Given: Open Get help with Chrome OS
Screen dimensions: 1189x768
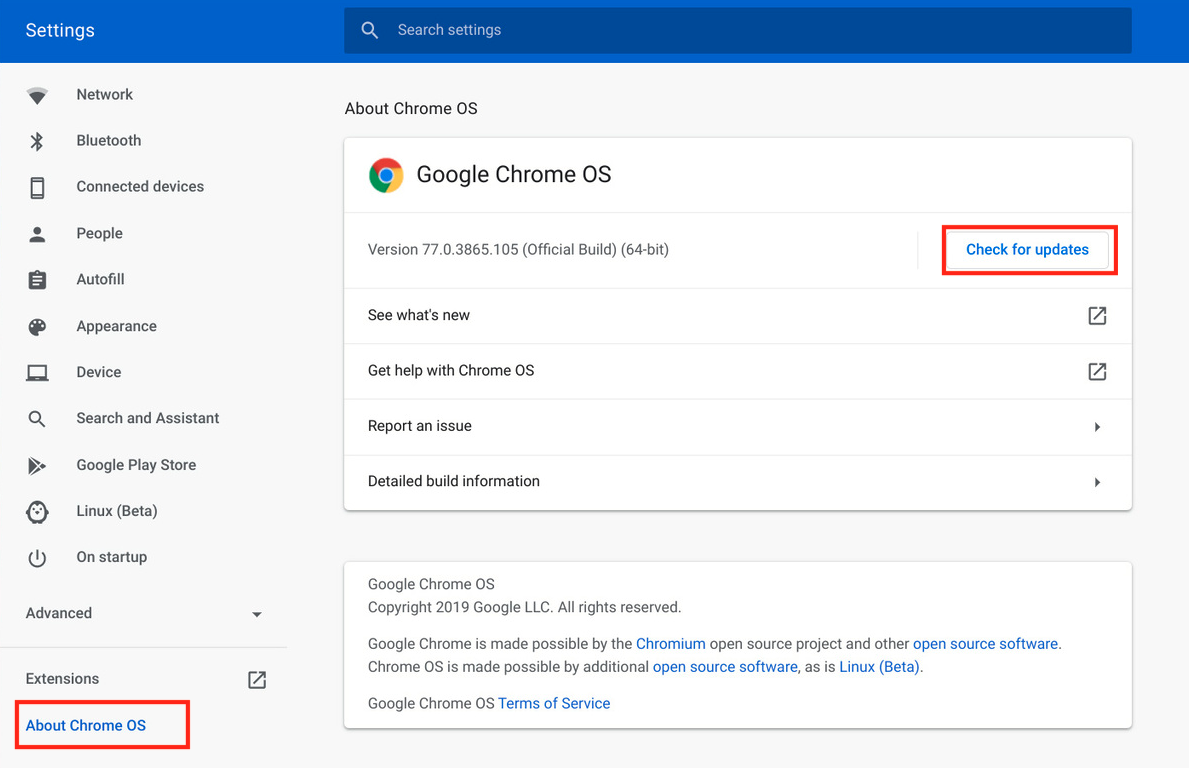Looking at the screenshot, I should point(738,371).
